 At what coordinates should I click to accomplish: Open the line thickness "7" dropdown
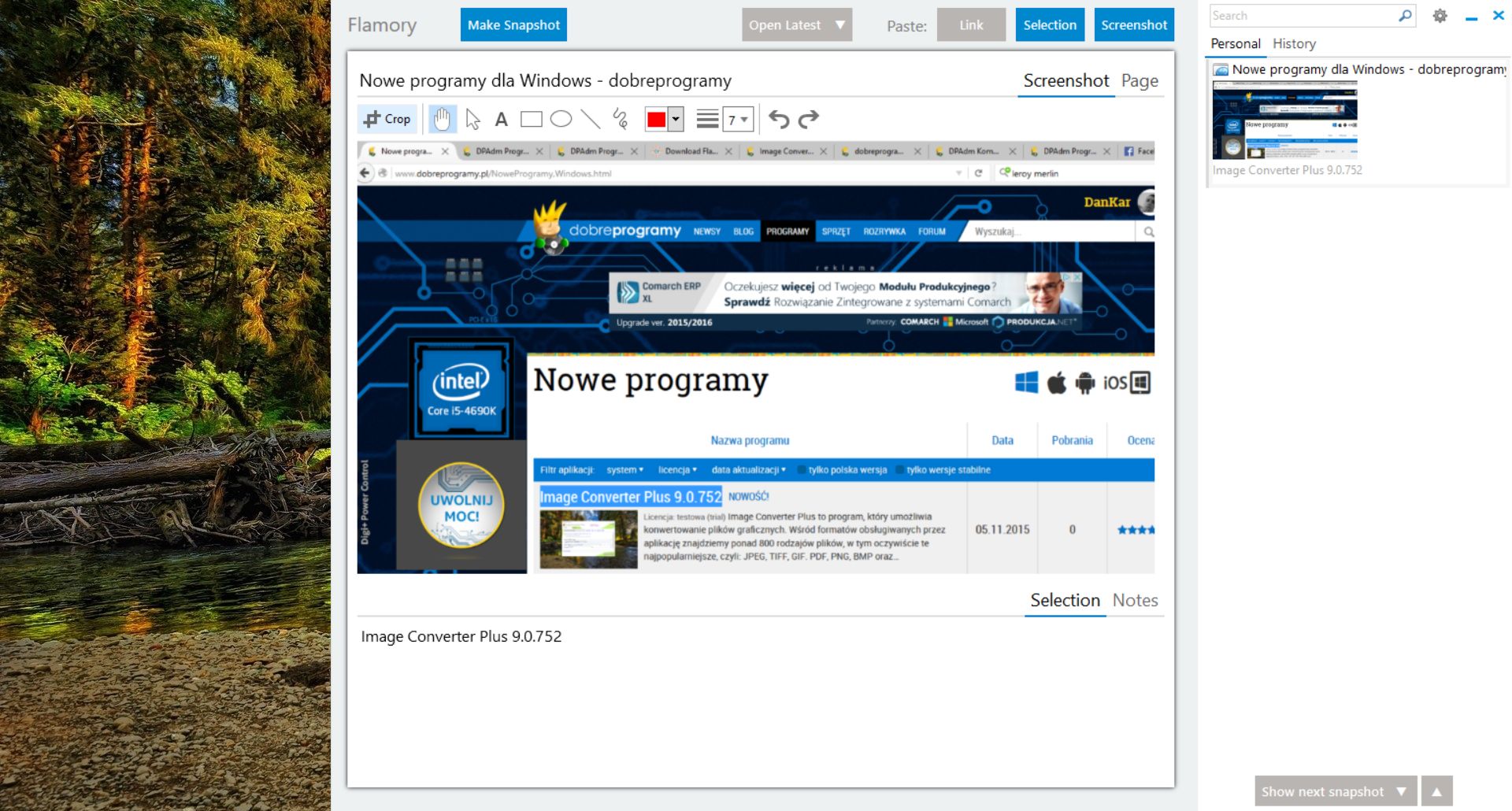(x=737, y=119)
